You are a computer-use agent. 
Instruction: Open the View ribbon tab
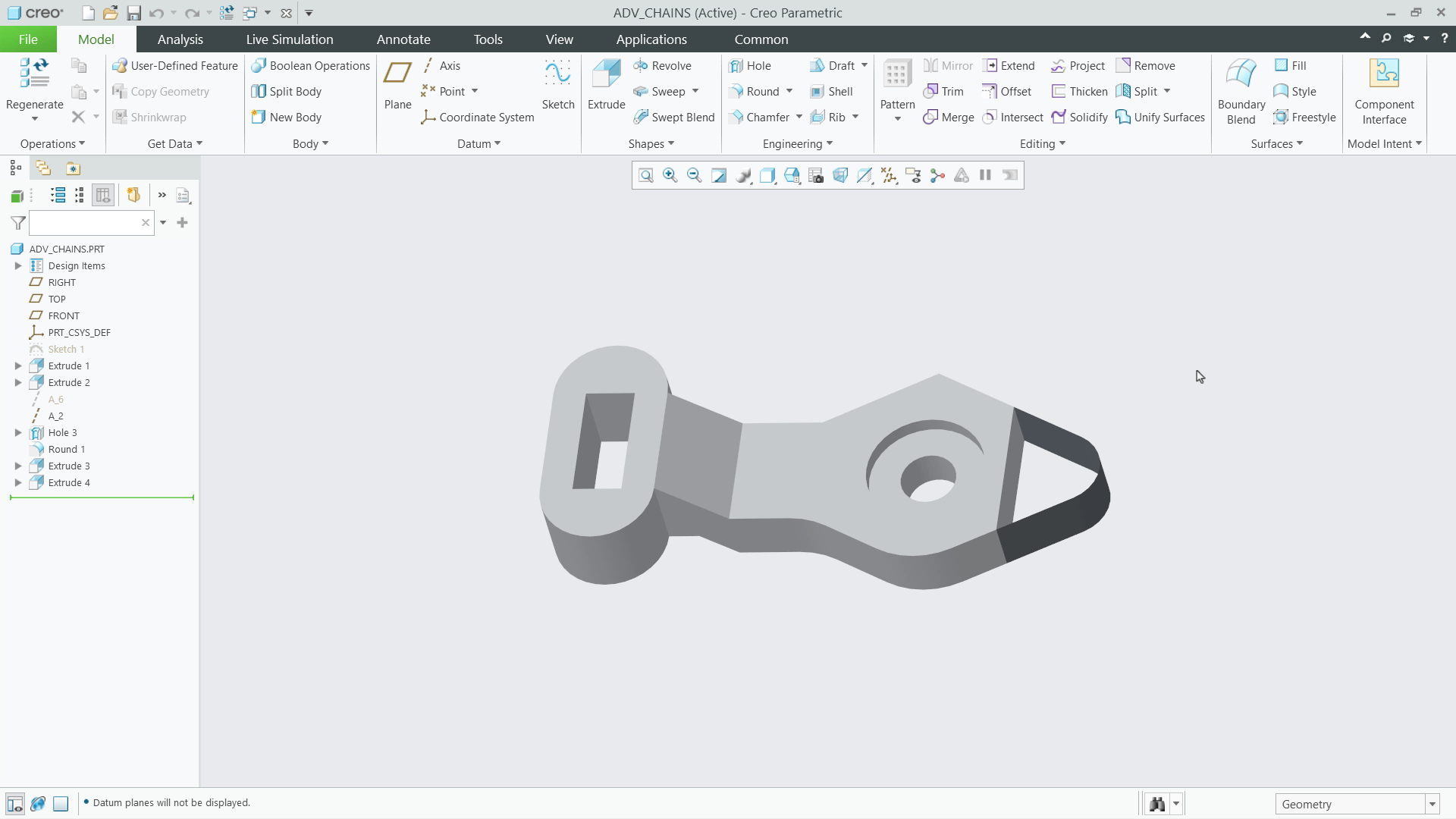pyautogui.click(x=560, y=39)
